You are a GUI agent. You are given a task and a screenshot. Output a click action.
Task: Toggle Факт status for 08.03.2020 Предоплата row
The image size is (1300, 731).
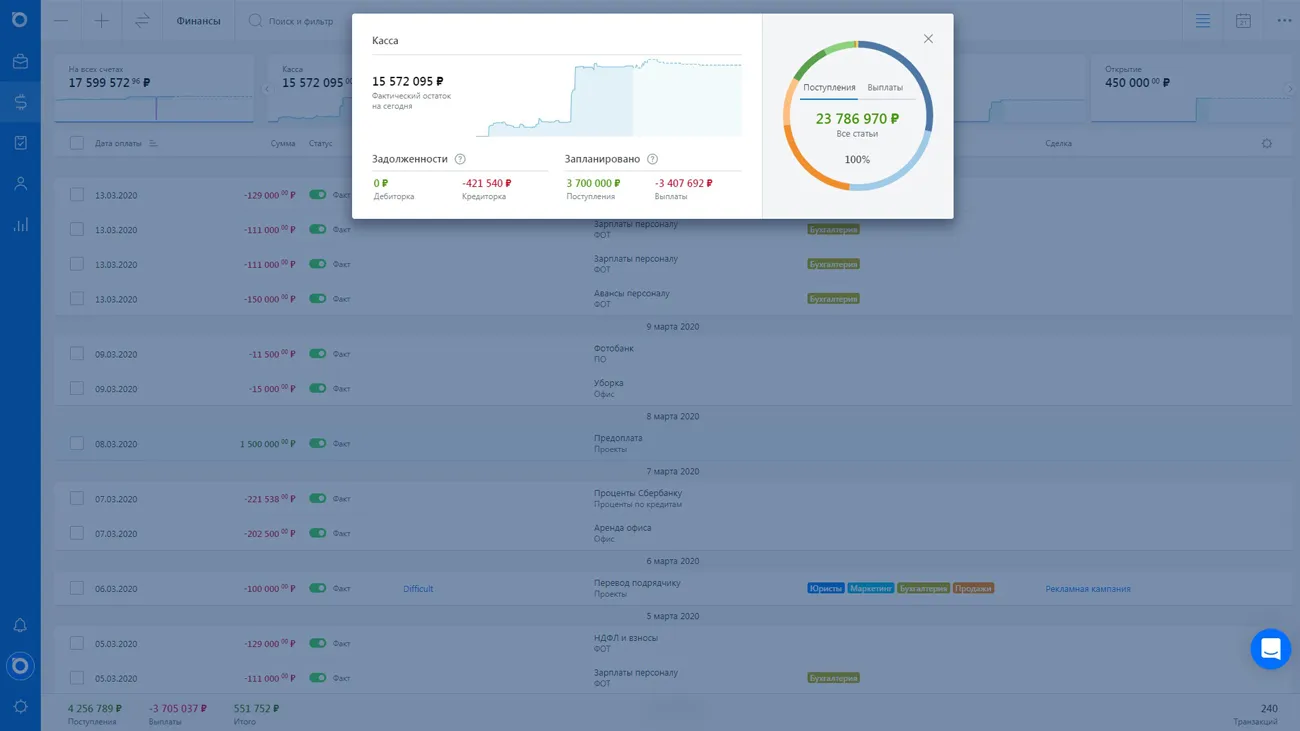point(318,443)
